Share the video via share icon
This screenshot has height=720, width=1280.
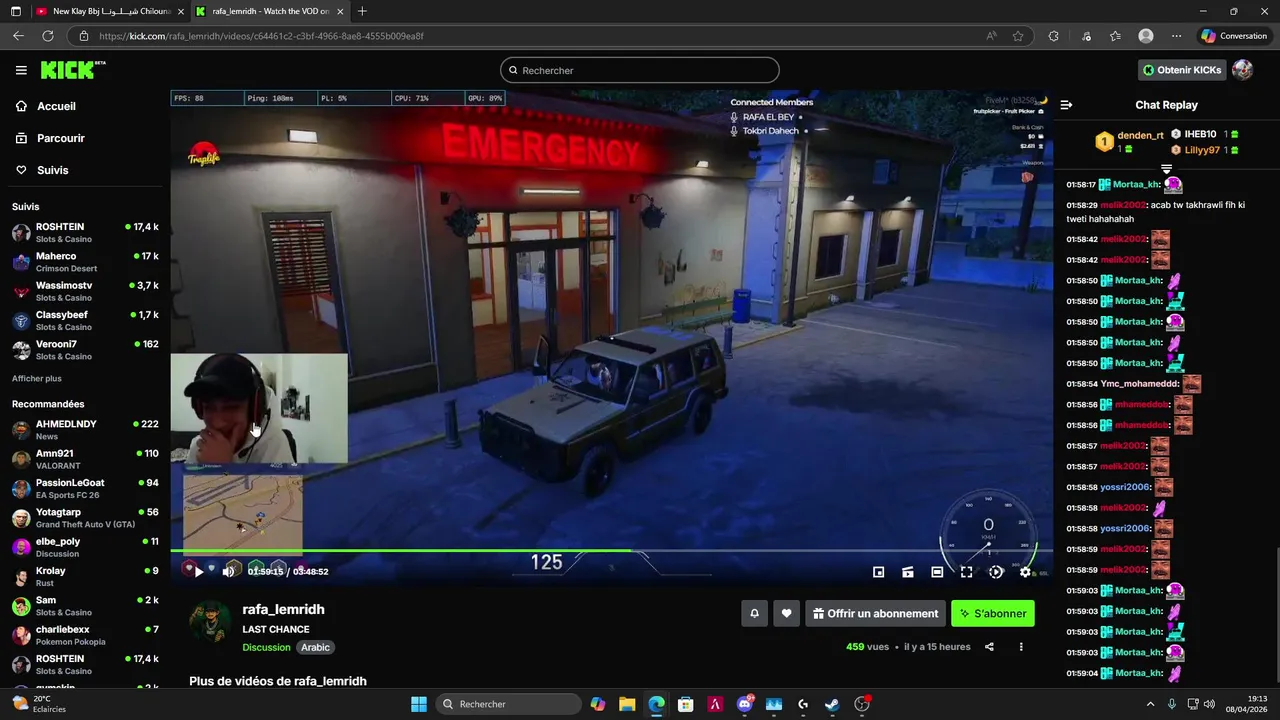(989, 647)
